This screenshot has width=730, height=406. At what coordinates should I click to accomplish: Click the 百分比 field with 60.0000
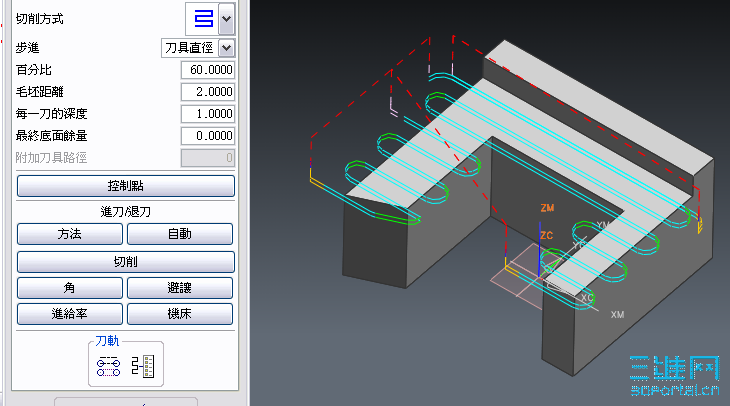208,70
